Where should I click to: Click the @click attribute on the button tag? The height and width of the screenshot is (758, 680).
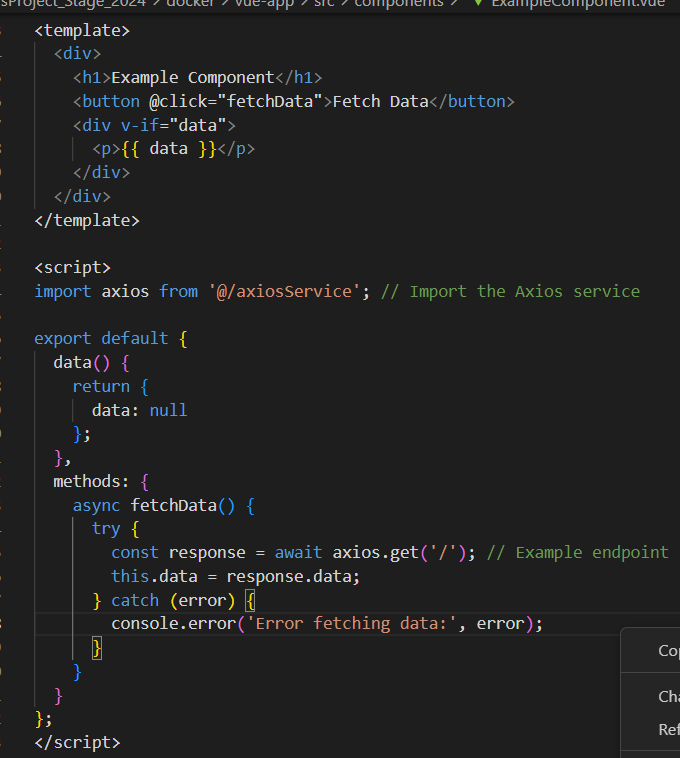coord(178,102)
